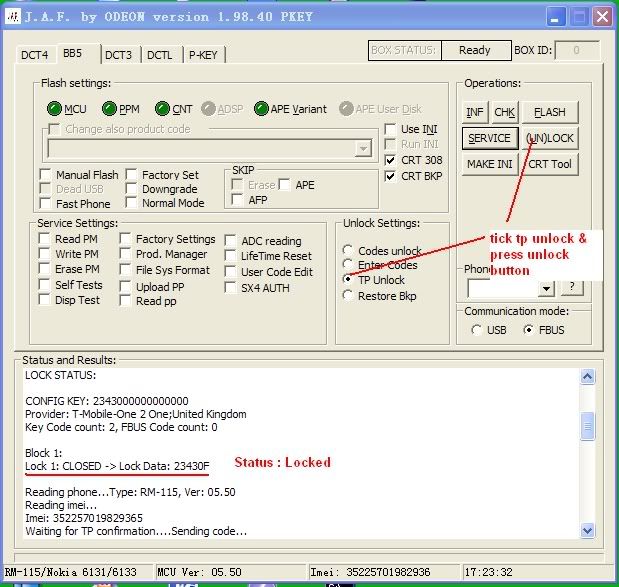Screen dimensions: 619x587
Task: Click the greyed ADSP indicator
Action: click(208, 109)
